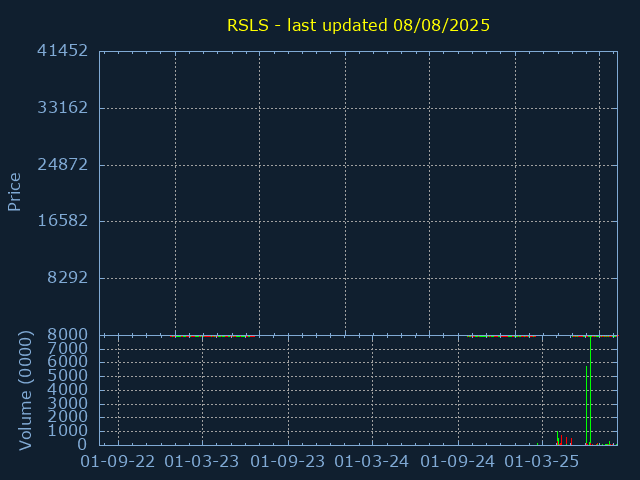The height and width of the screenshot is (480, 640).
Task: Click the volume axis label 4000
Action: (67, 389)
